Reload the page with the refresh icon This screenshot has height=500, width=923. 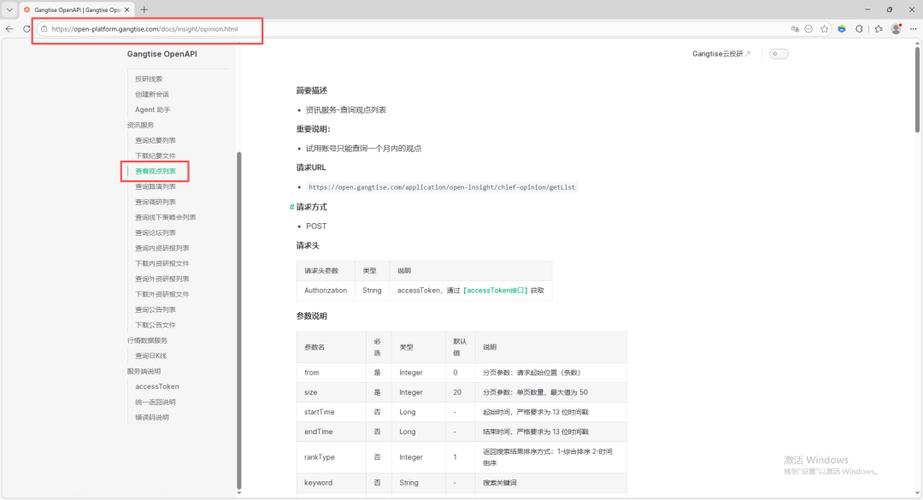pos(26,29)
